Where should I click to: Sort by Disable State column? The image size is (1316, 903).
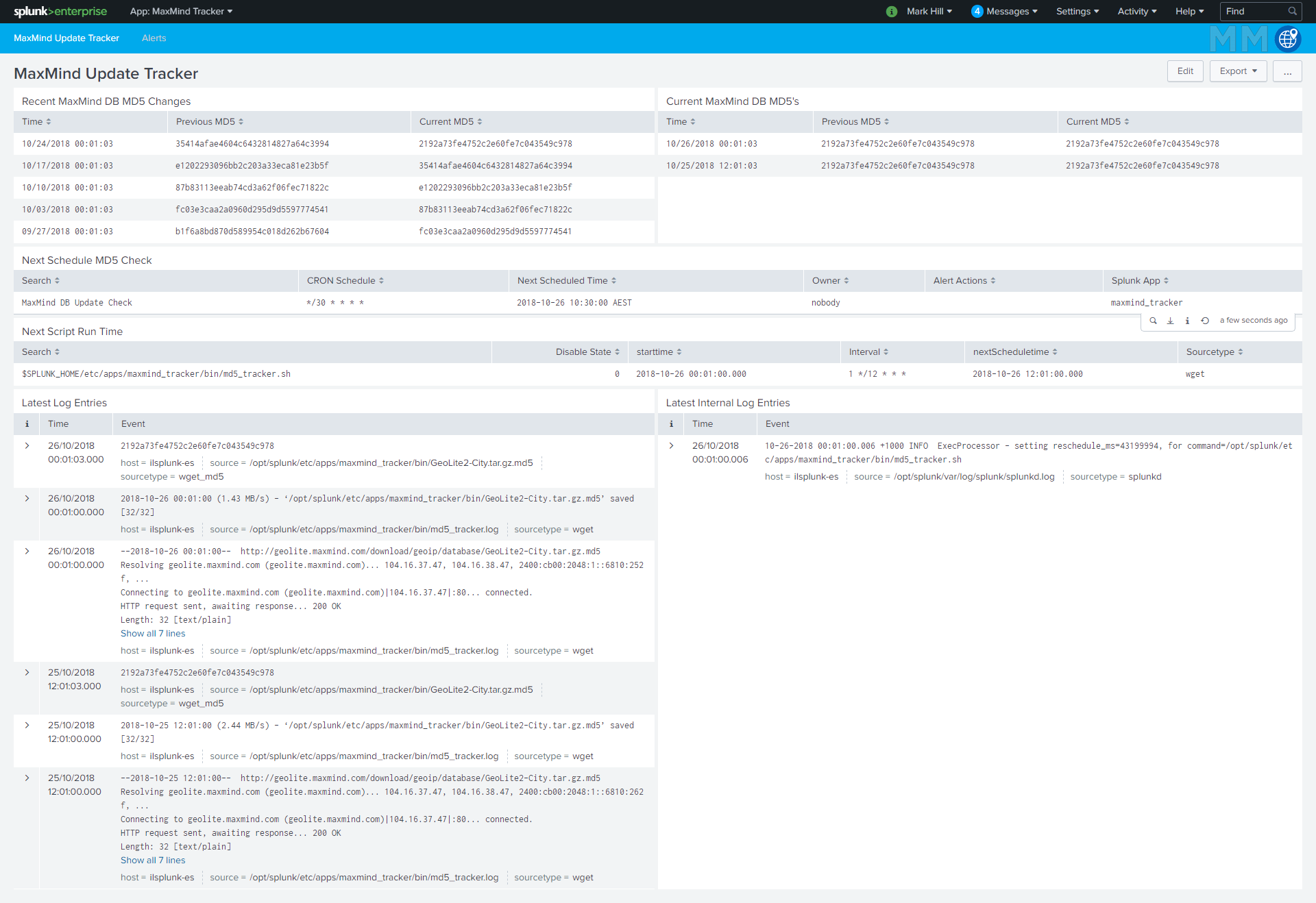click(x=587, y=352)
